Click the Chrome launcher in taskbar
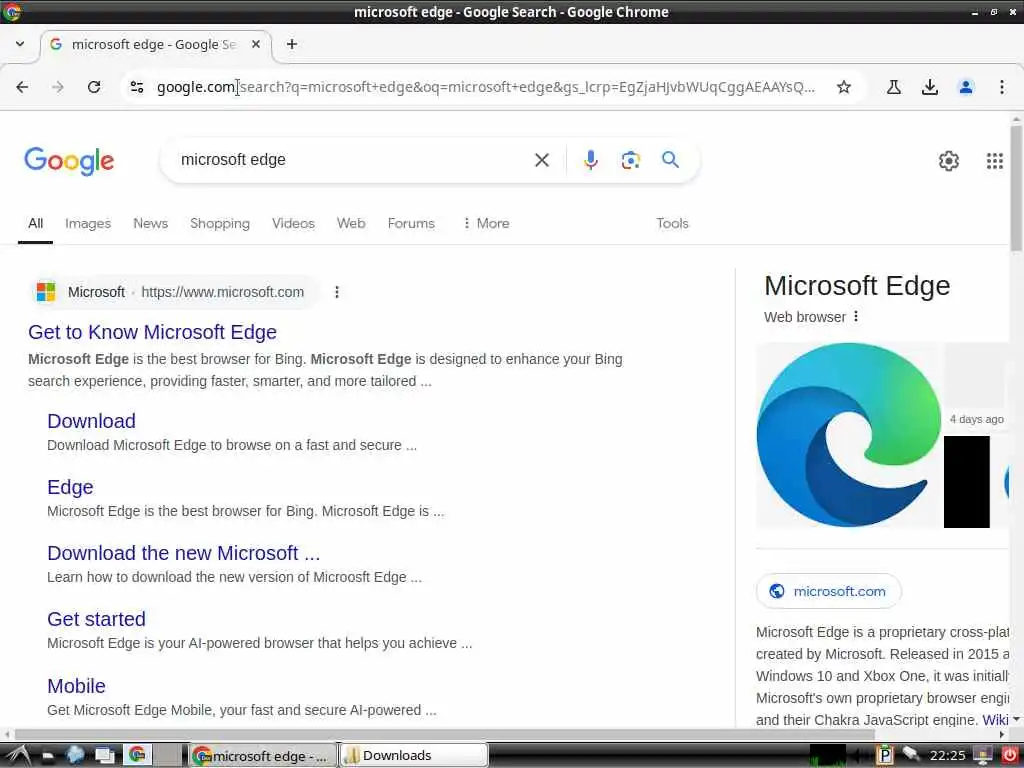 [x=138, y=755]
